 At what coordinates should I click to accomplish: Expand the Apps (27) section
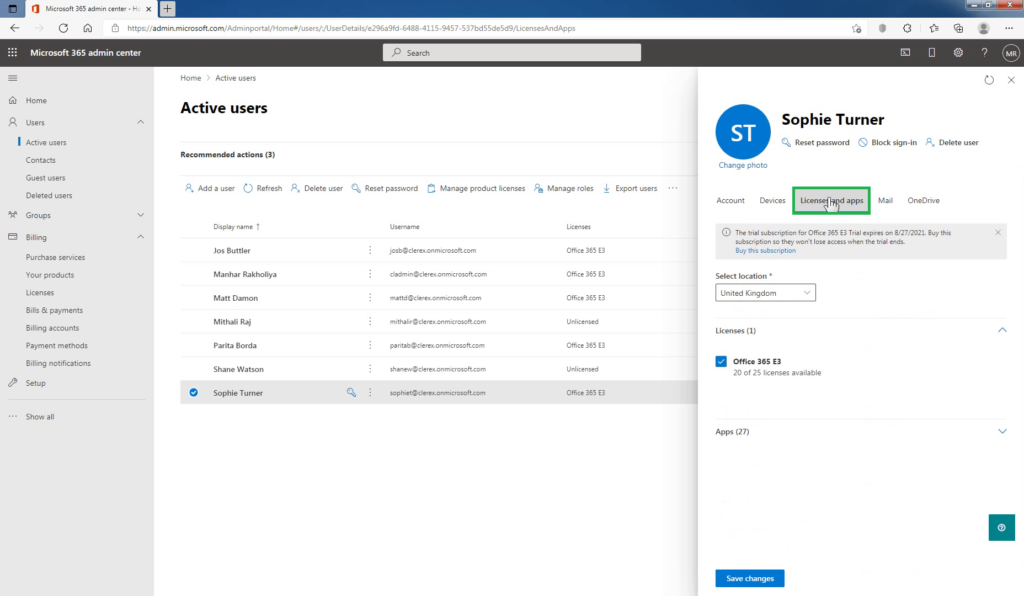pyautogui.click(x=1002, y=431)
